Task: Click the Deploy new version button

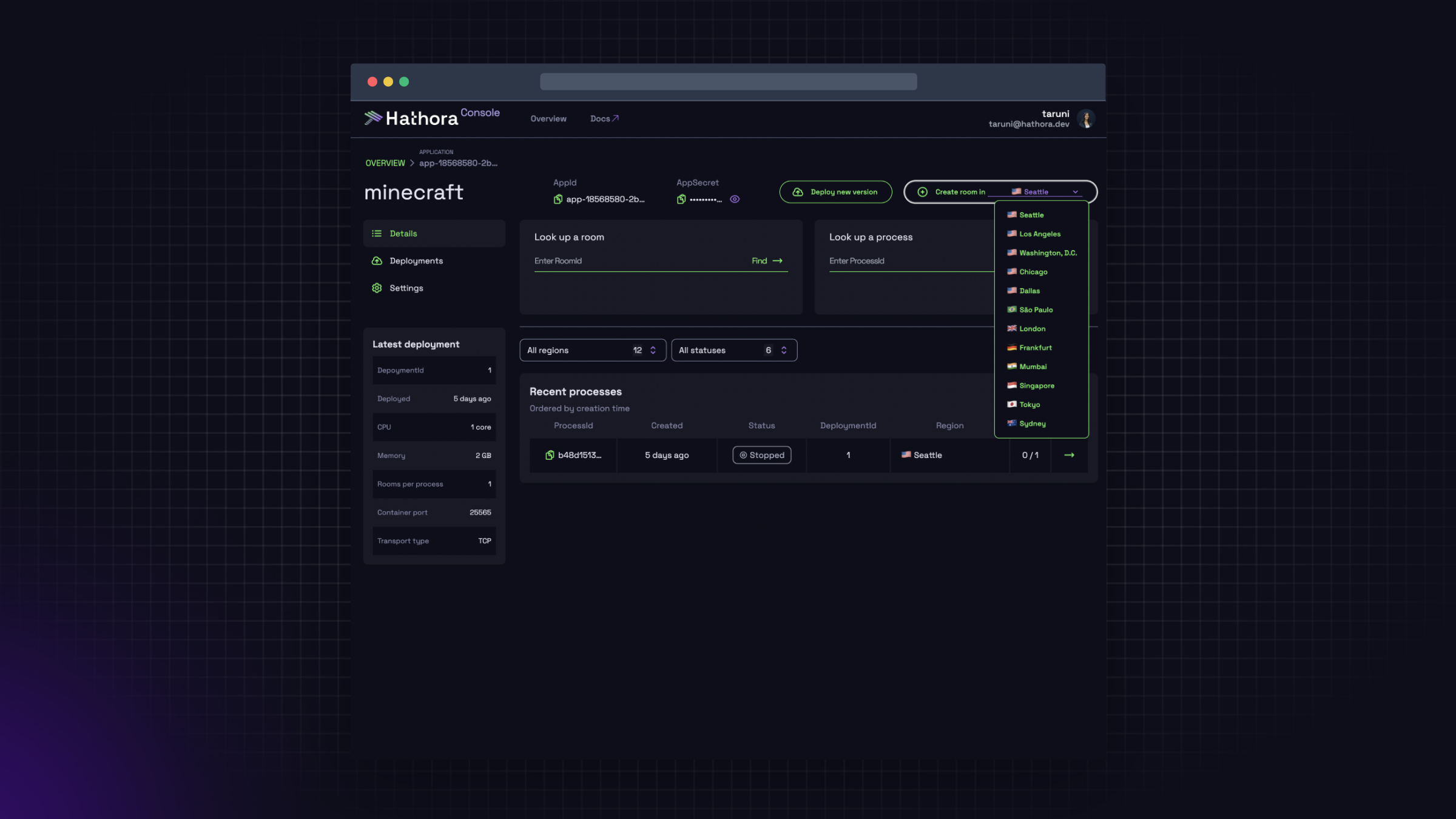Action: [835, 192]
